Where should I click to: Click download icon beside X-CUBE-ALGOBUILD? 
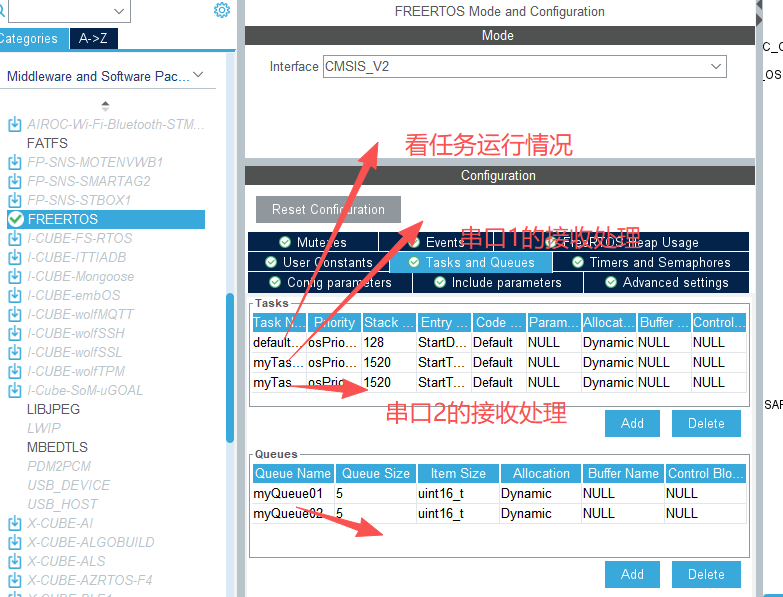coord(15,542)
